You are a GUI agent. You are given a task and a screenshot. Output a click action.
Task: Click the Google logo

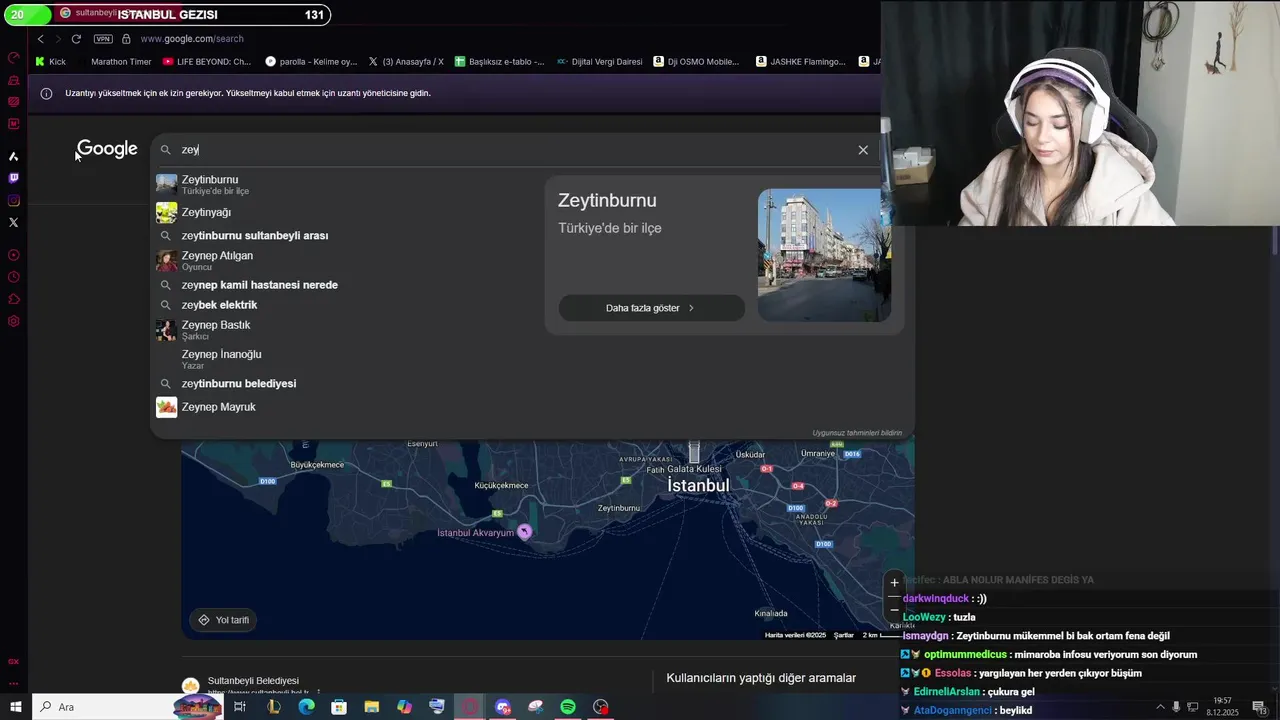(x=107, y=149)
